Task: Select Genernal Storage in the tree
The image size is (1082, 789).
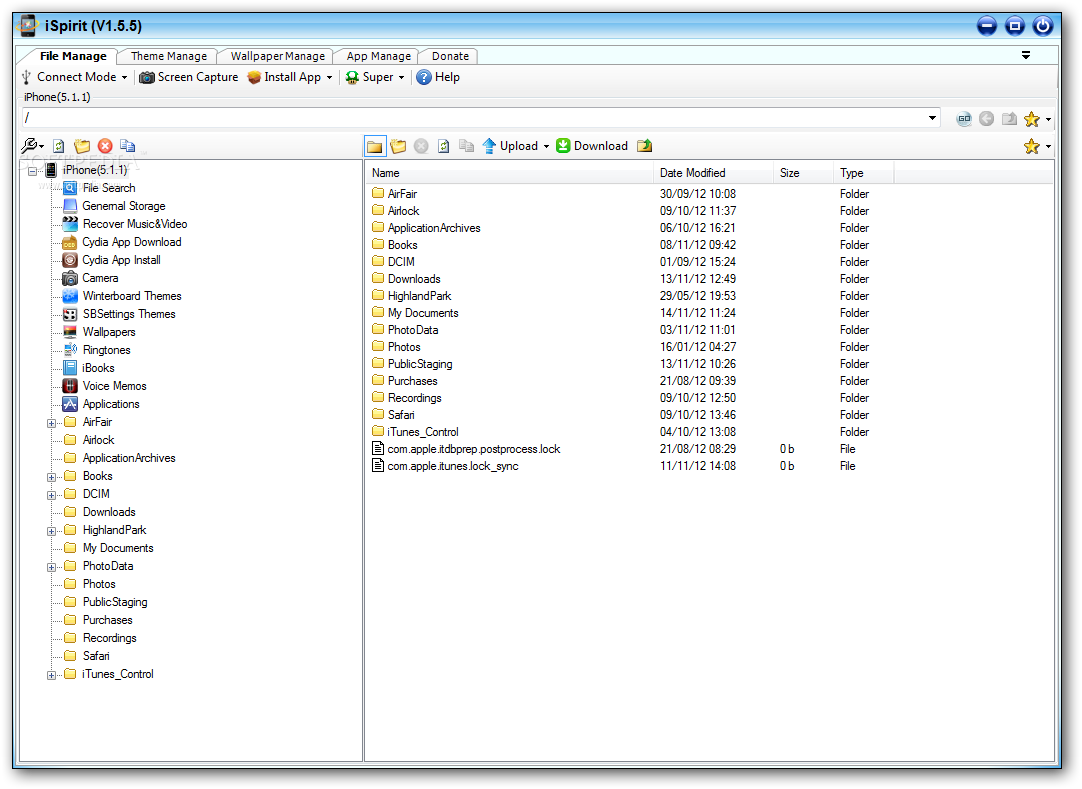Action: (x=124, y=206)
